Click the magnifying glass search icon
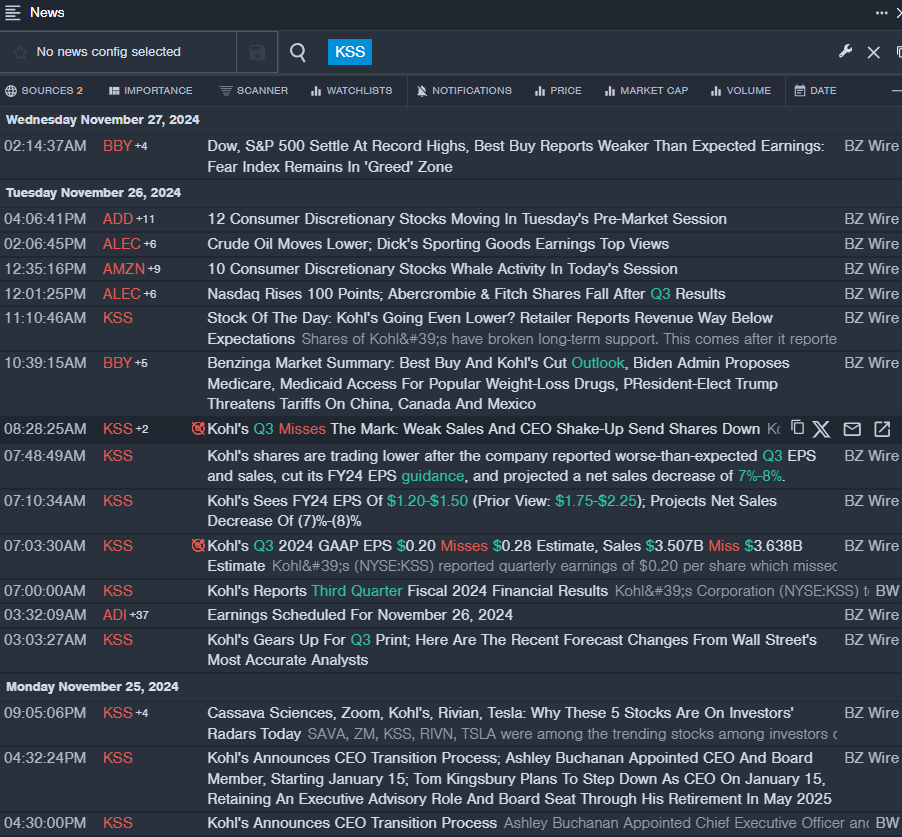902x837 pixels. pos(298,52)
